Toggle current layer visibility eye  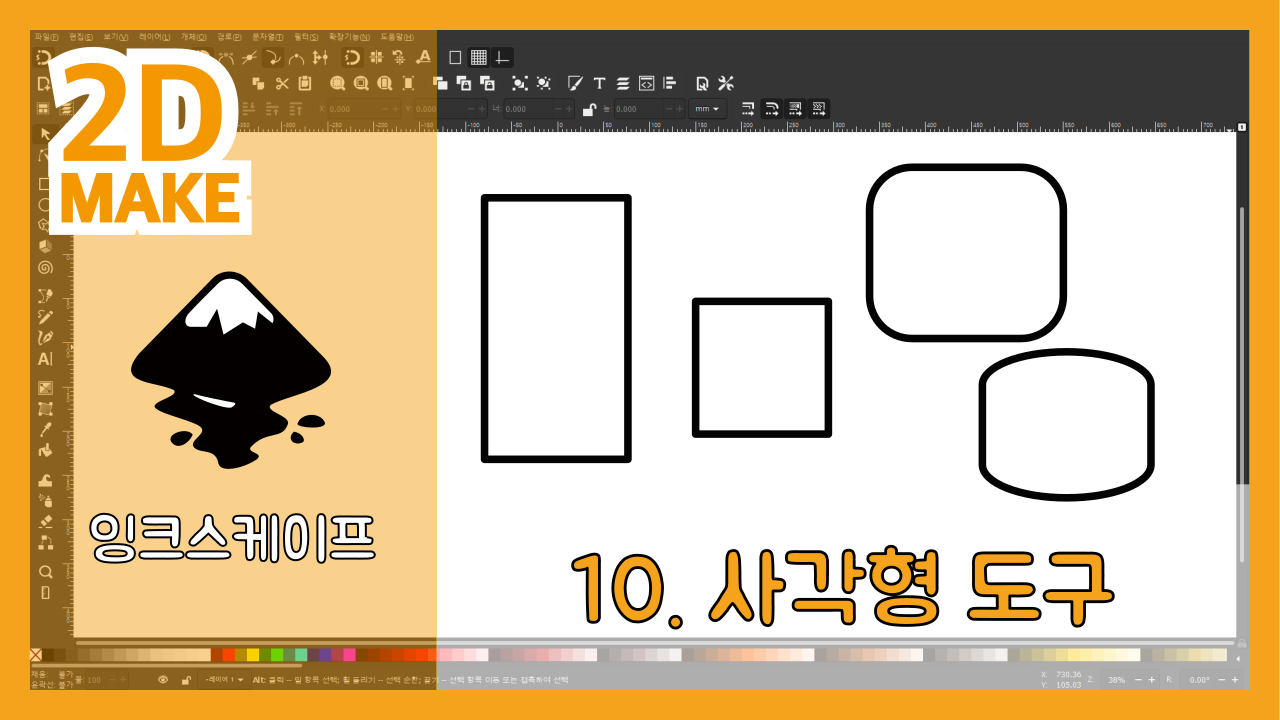pyautogui.click(x=163, y=679)
